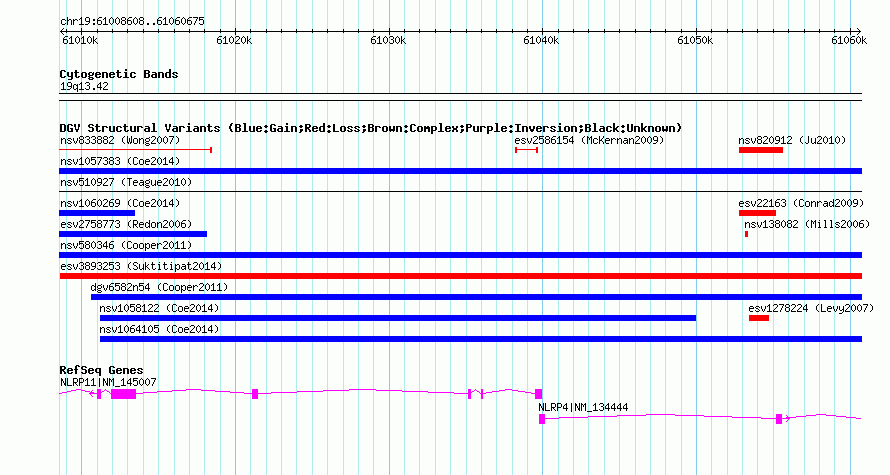
Task: Select the blue esv2758773 gain bar
Action: click(133, 234)
